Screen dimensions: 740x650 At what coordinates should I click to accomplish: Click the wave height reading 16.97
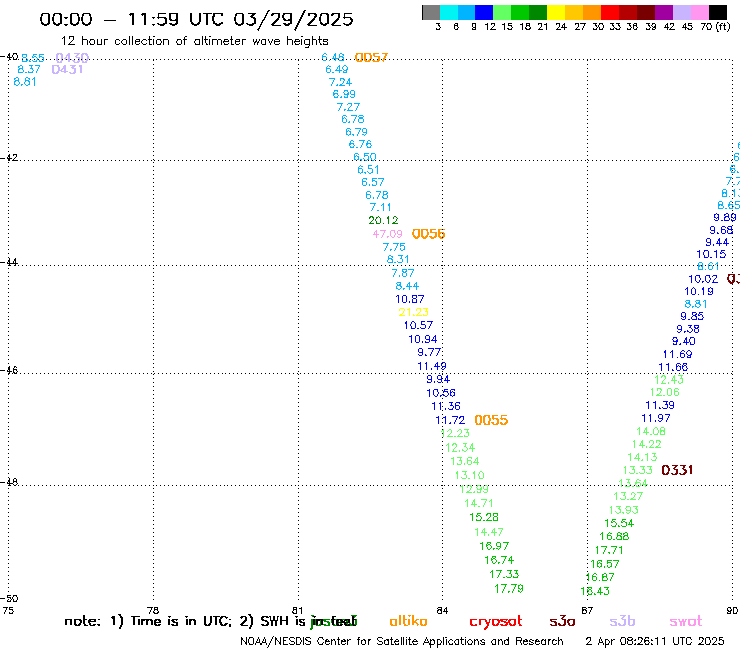494,546
